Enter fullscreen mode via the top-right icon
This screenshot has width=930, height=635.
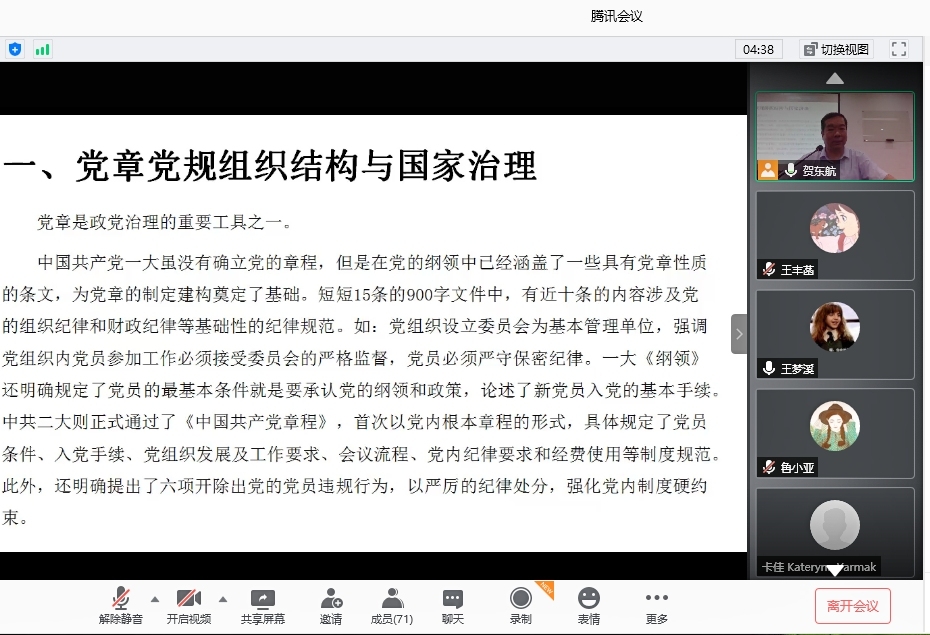click(898, 49)
